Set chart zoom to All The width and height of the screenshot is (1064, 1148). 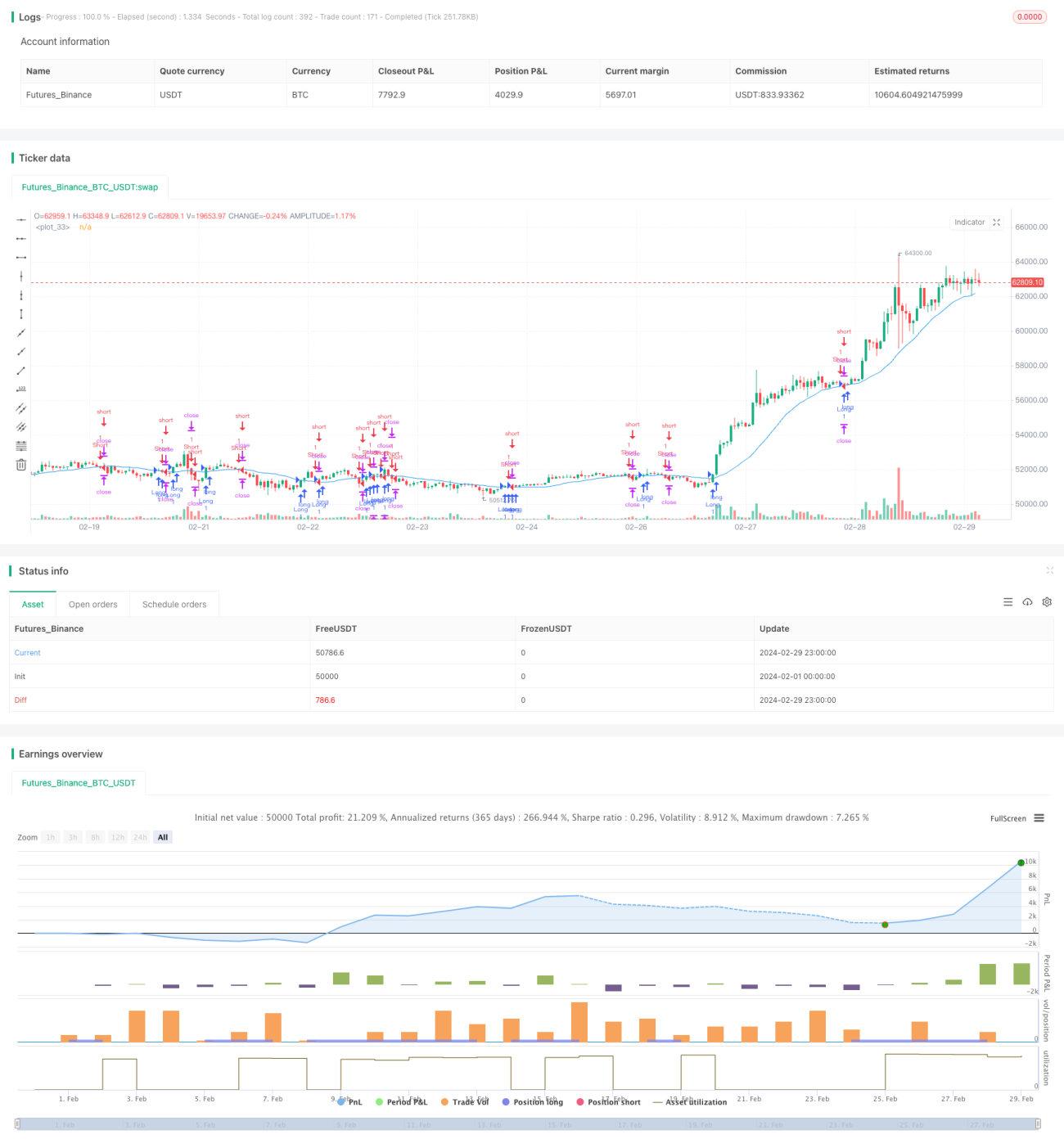(x=163, y=837)
